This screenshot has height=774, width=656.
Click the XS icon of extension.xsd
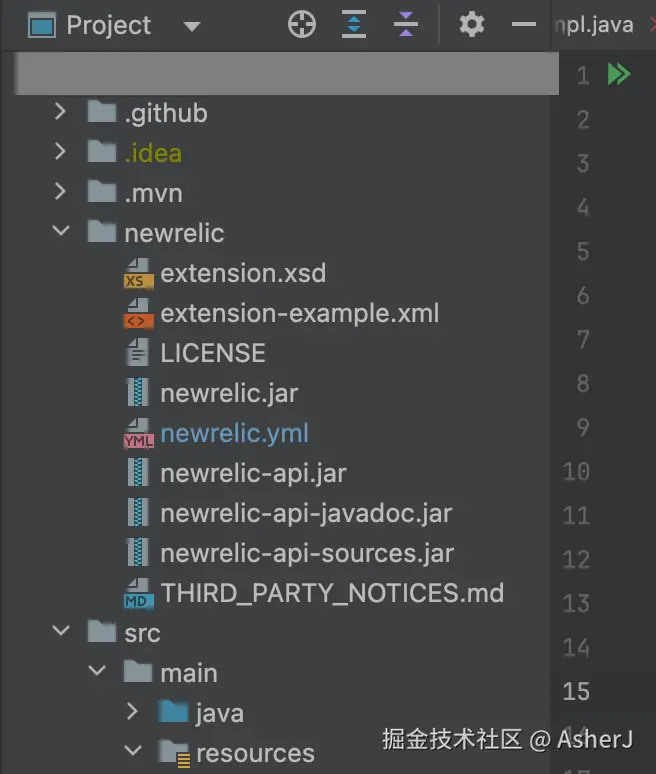coord(138,273)
